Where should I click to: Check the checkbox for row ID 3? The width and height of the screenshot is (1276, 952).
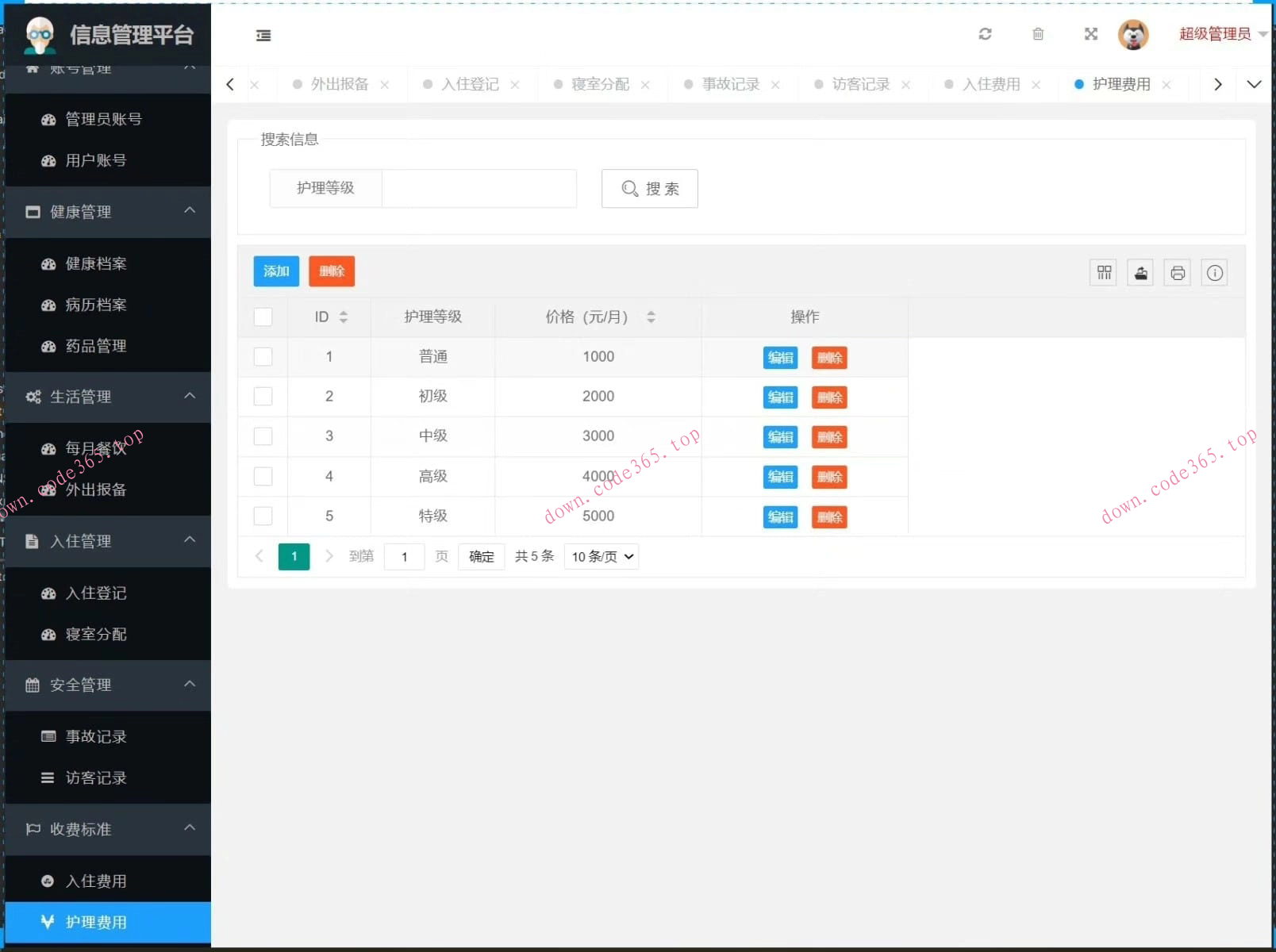pyautogui.click(x=263, y=436)
